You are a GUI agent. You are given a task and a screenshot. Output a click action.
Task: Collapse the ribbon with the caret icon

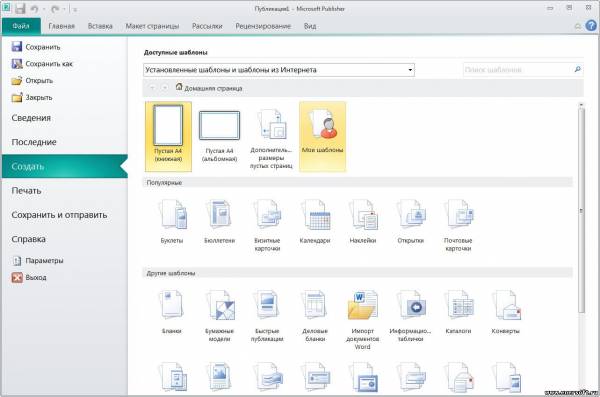[x=578, y=26]
